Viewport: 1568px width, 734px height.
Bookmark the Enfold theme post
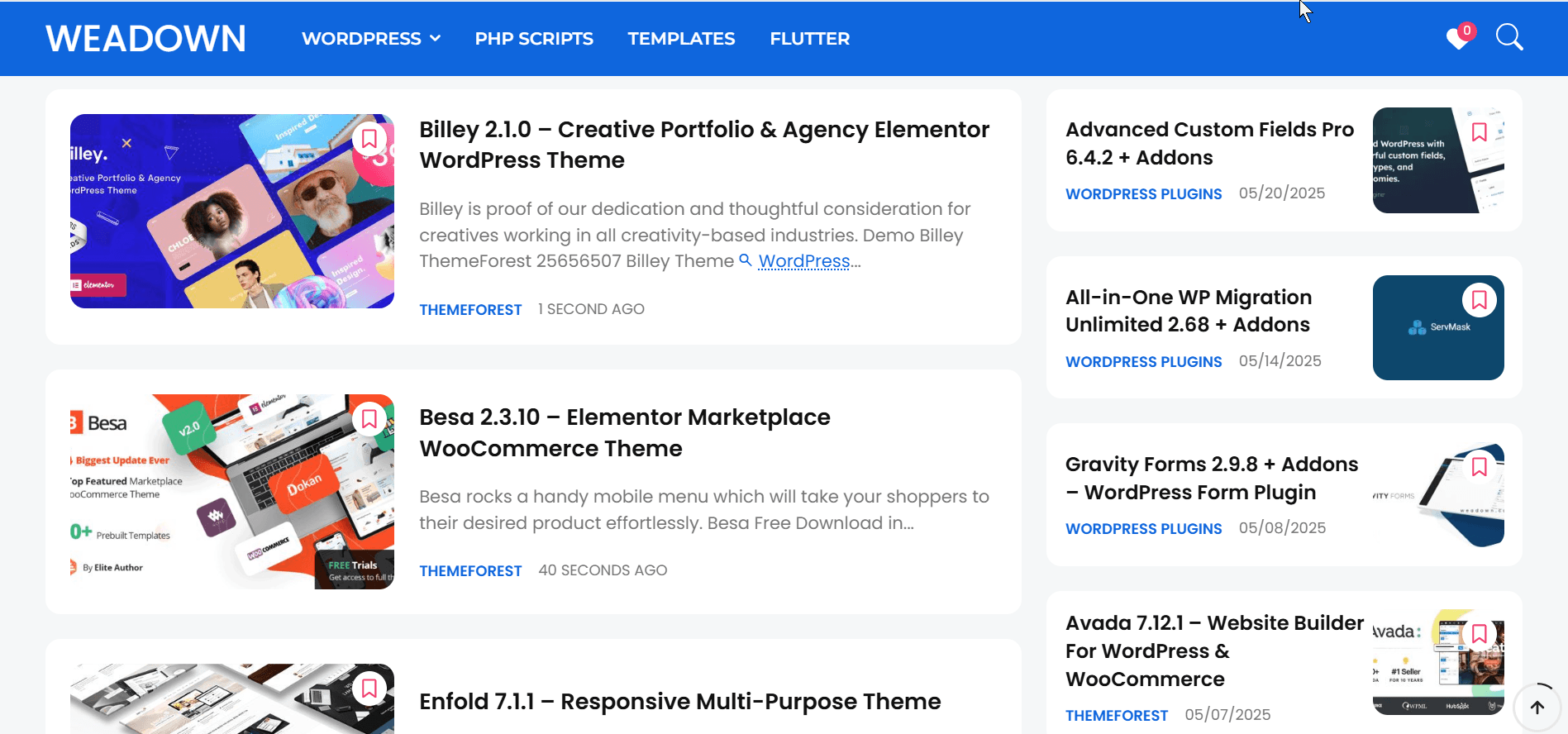coord(369,688)
